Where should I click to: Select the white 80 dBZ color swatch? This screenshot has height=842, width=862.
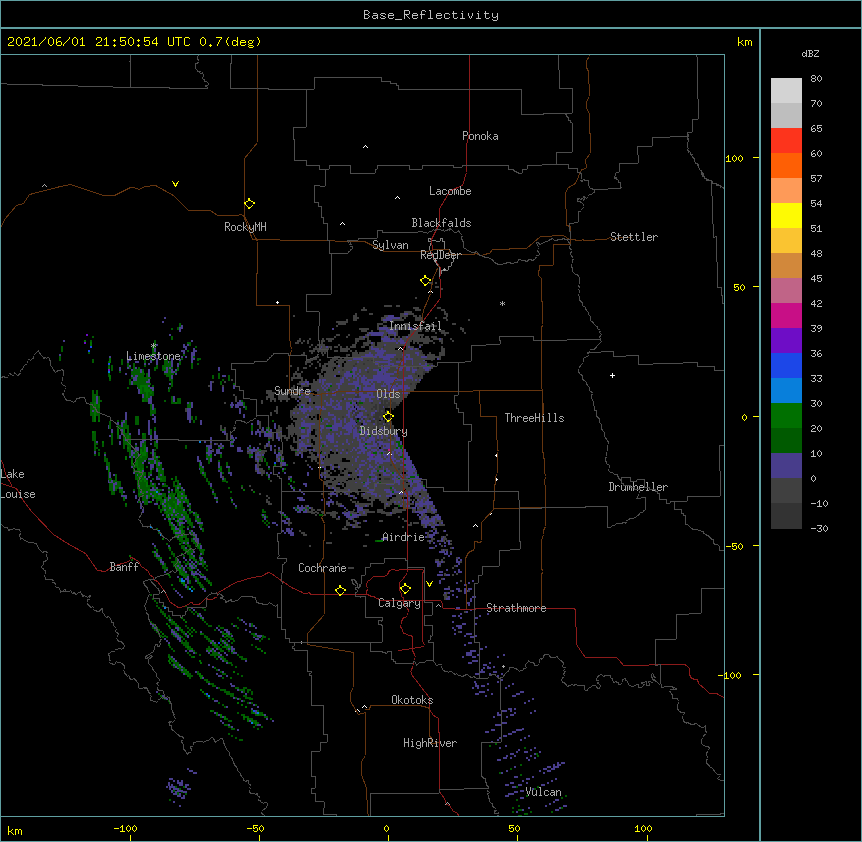tap(786, 90)
